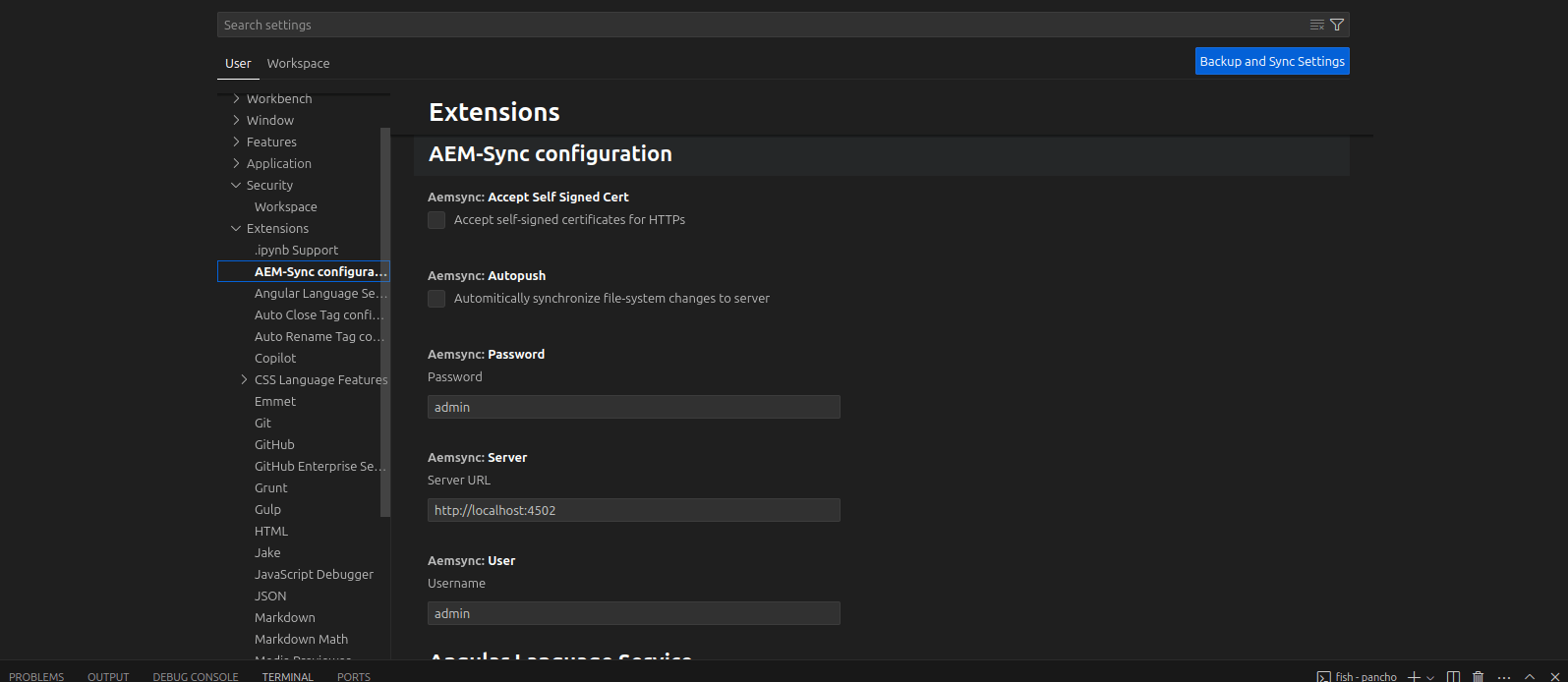Screen dimensions: 1568x682
Task: Select Workspace under Security in tree
Action: click(286, 206)
